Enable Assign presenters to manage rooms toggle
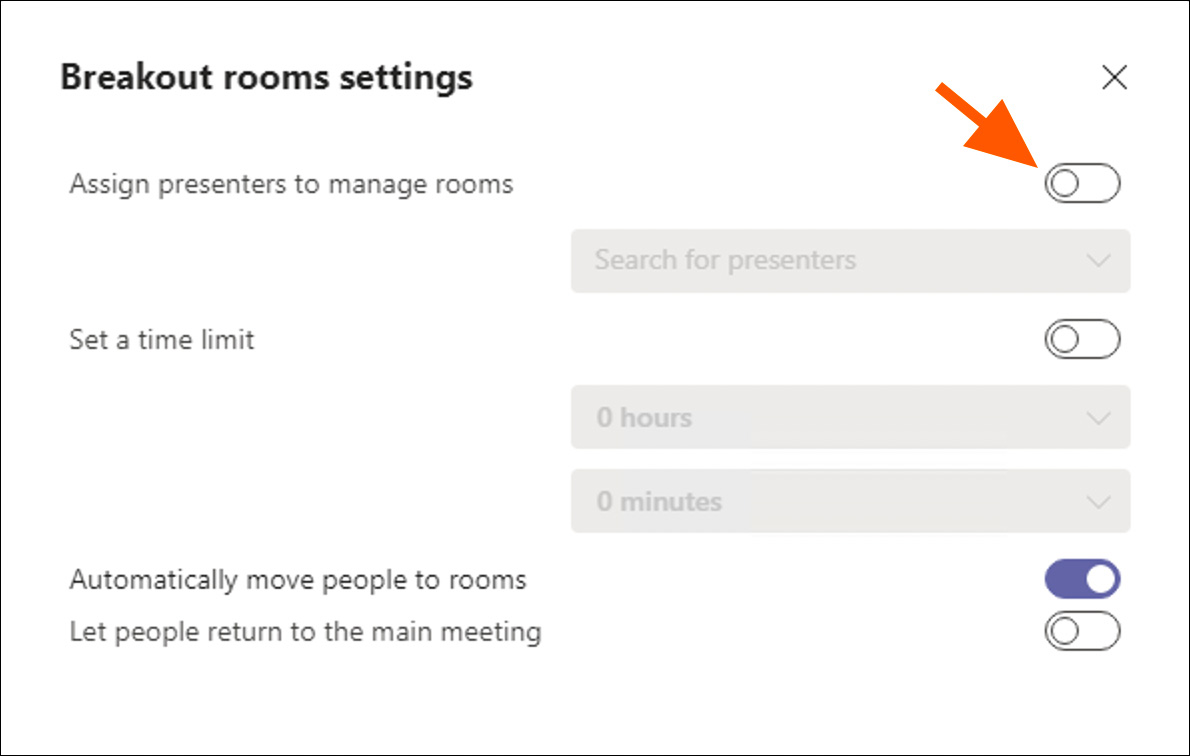The width and height of the screenshot is (1190, 756). (1082, 184)
